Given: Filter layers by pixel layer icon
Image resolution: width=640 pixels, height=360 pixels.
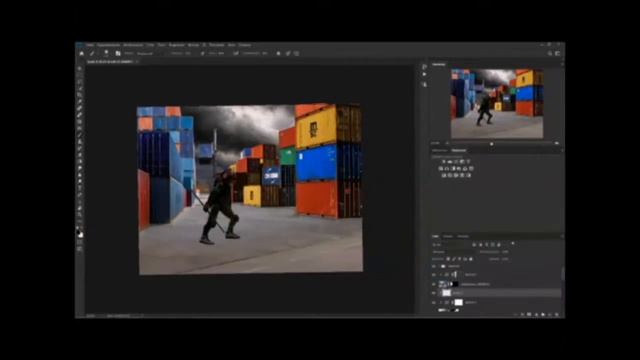Looking at the screenshot, I should pyautogui.click(x=474, y=244).
